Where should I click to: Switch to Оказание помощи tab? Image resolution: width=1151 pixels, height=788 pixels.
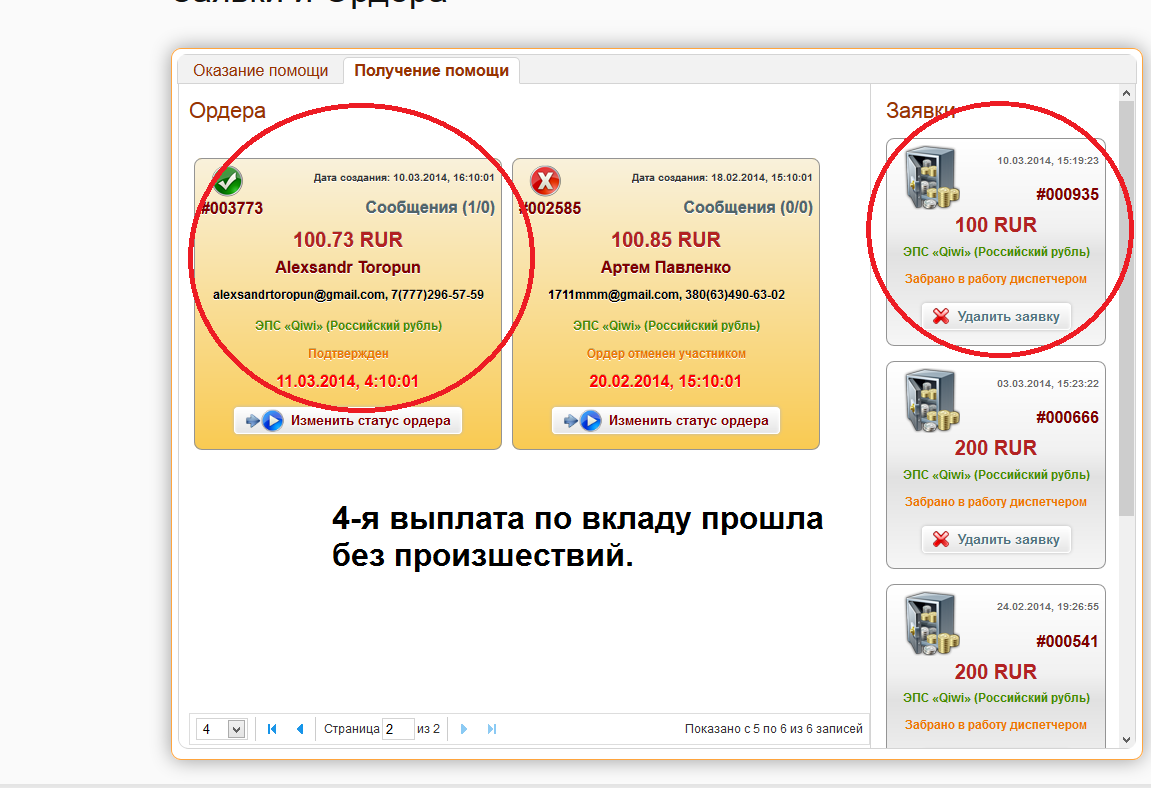pos(260,71)
